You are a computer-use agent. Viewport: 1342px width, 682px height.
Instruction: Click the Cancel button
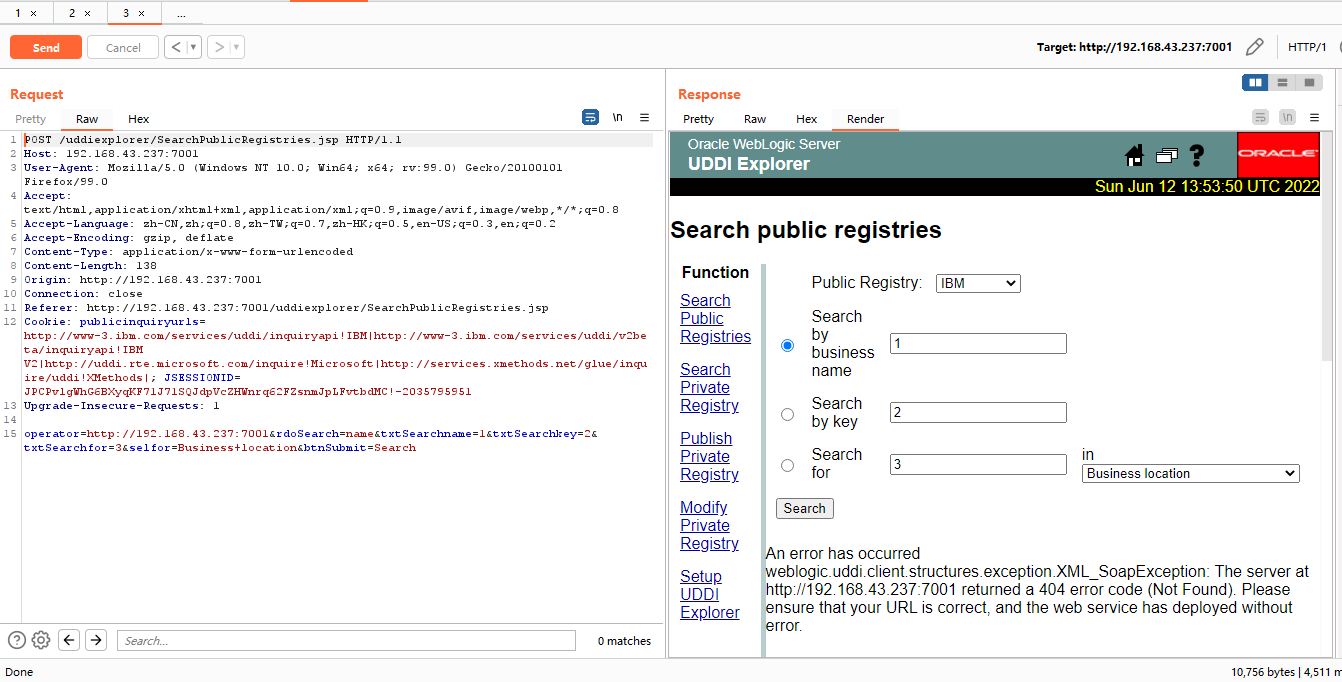pyautogui.click(x=123, y=47)
